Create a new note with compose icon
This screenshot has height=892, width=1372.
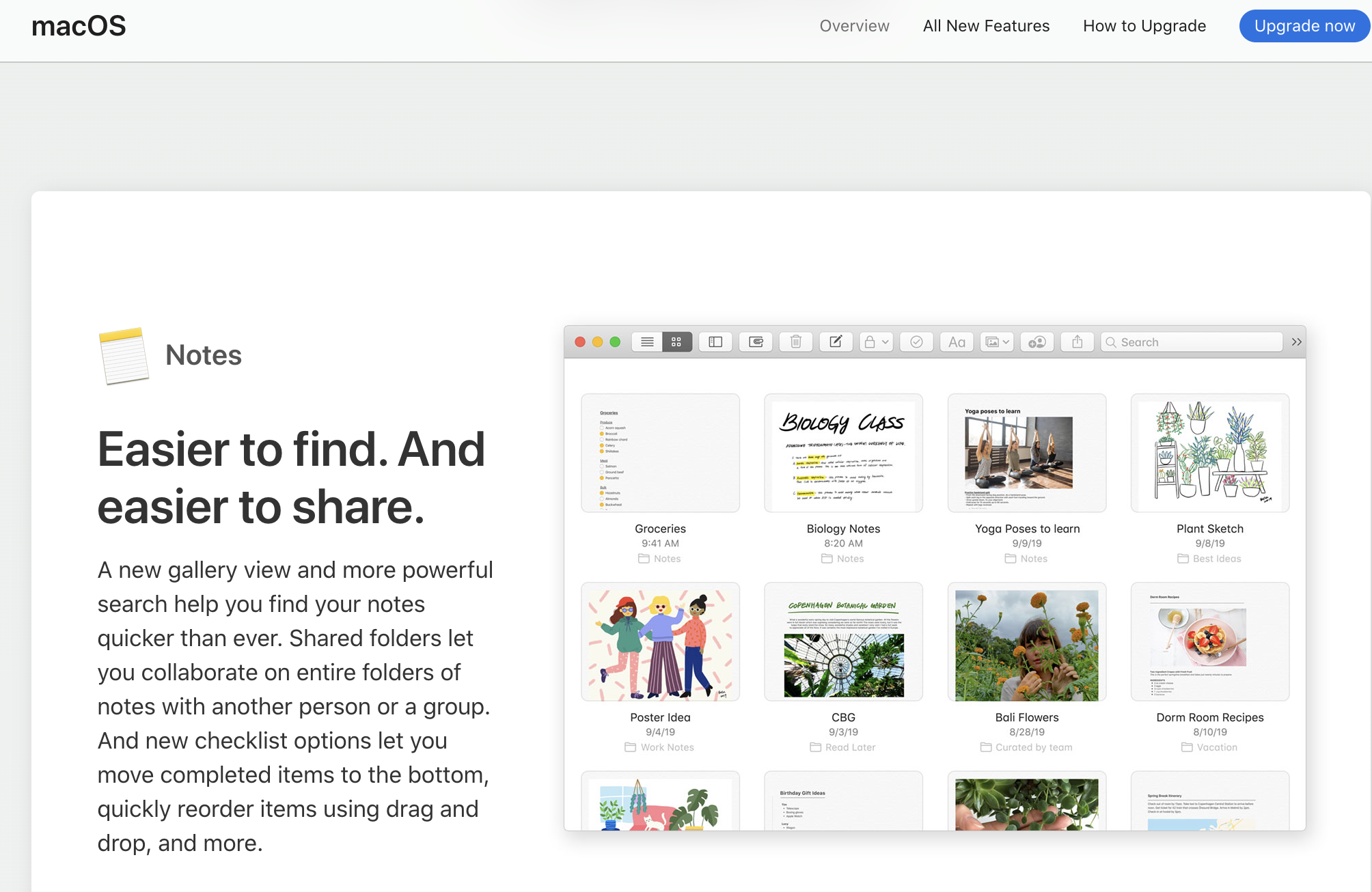click(x=836, y=342)
